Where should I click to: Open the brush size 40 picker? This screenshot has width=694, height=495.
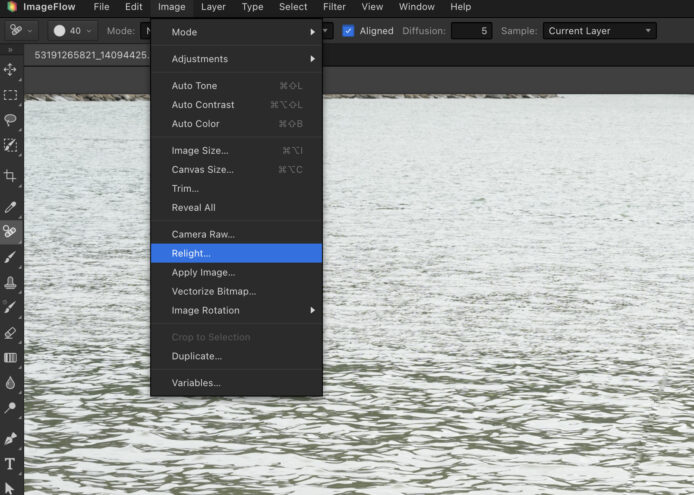coord(73,31)
